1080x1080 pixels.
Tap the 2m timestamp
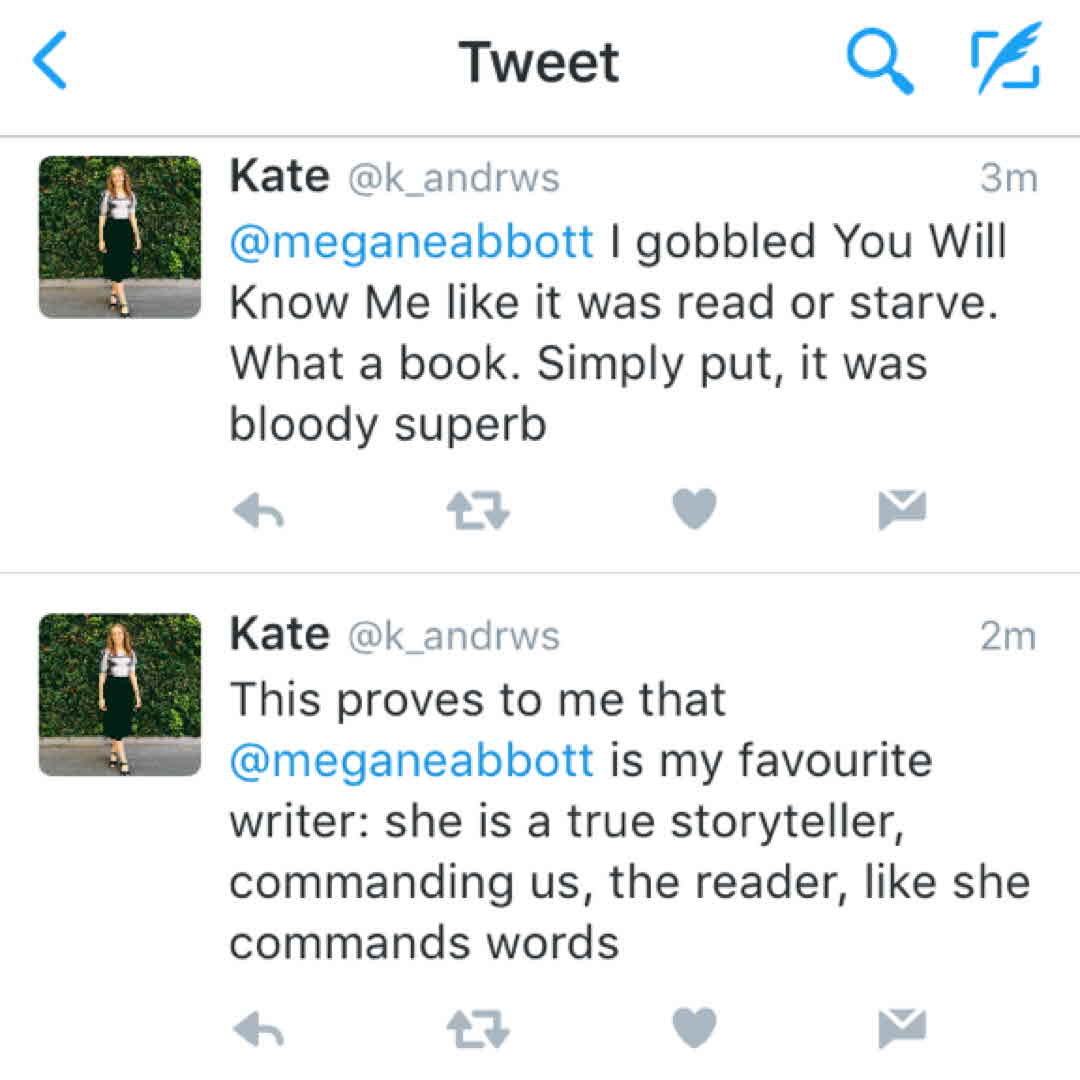pyautogui.click(x=1009, y=636)
